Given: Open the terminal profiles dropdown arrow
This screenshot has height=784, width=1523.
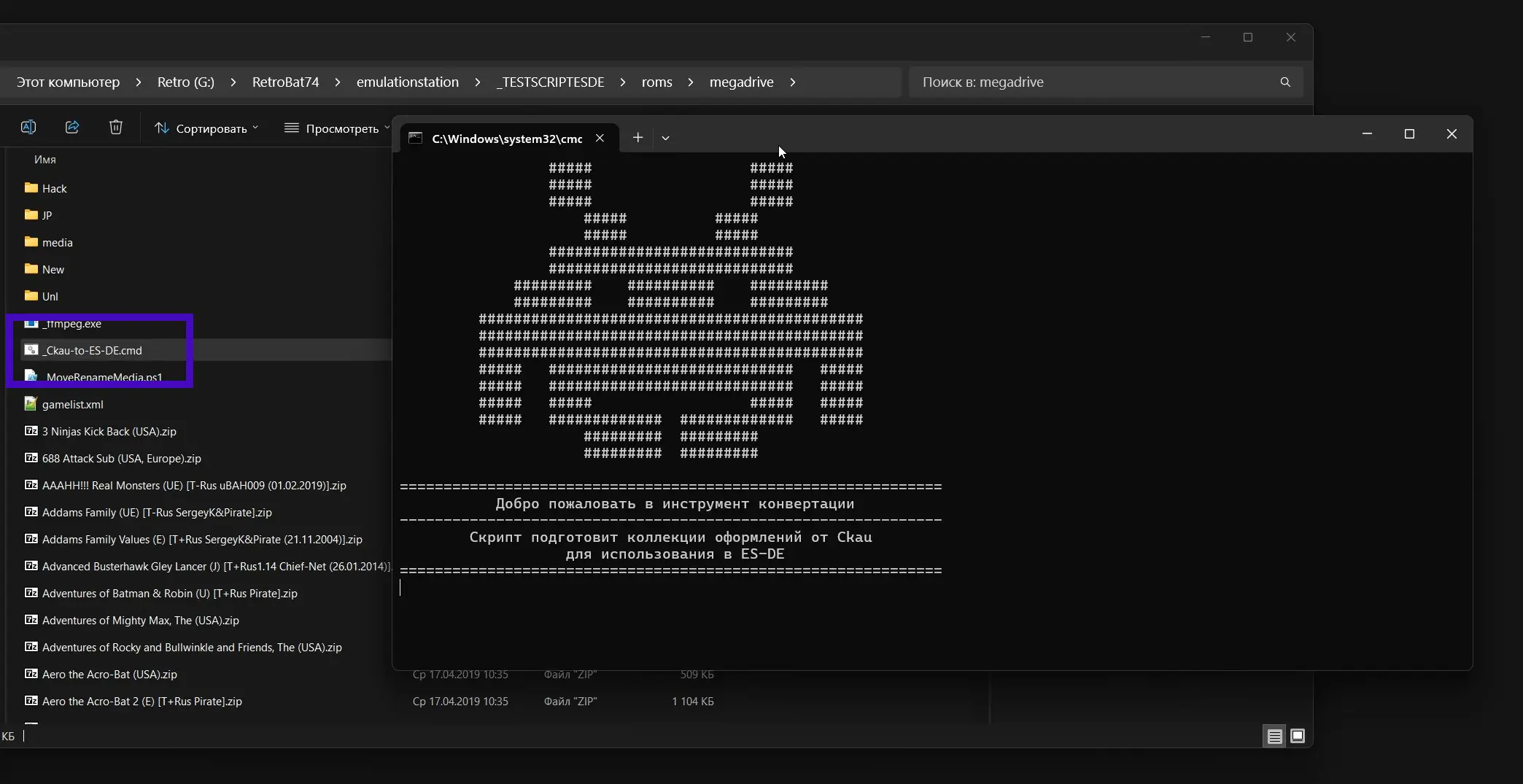Looking at the screenshot, I should (665, 138).
